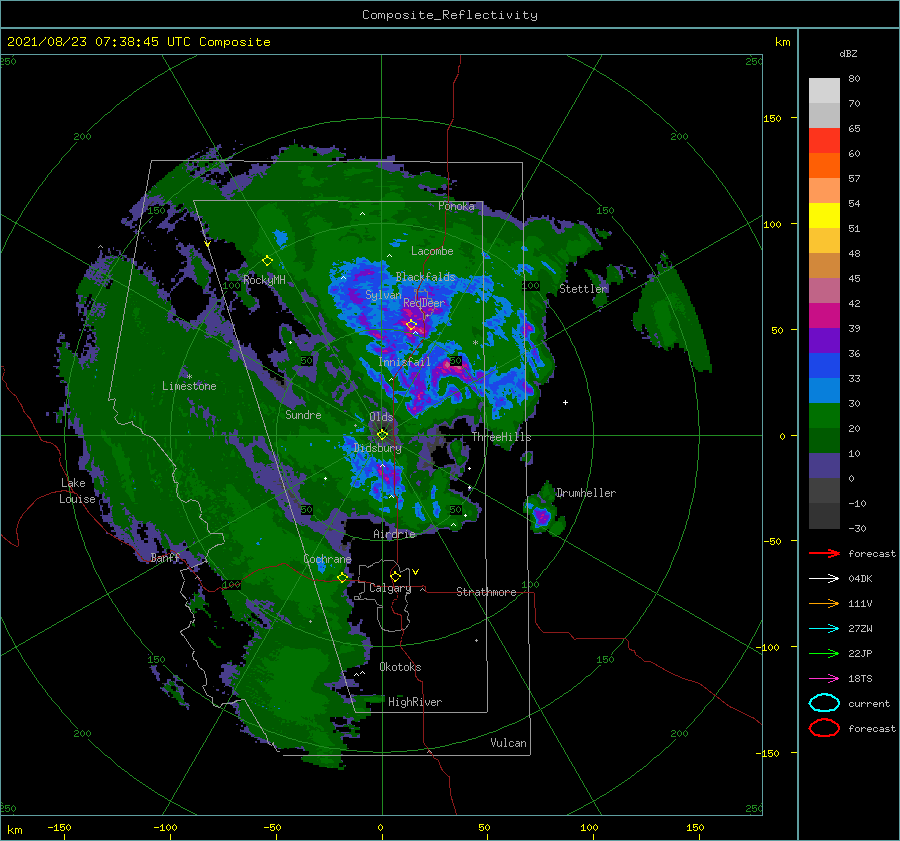Click the white 04DK arrow icon
The width and height of the screenshot is (900, 841).
[x=824, y=578]
